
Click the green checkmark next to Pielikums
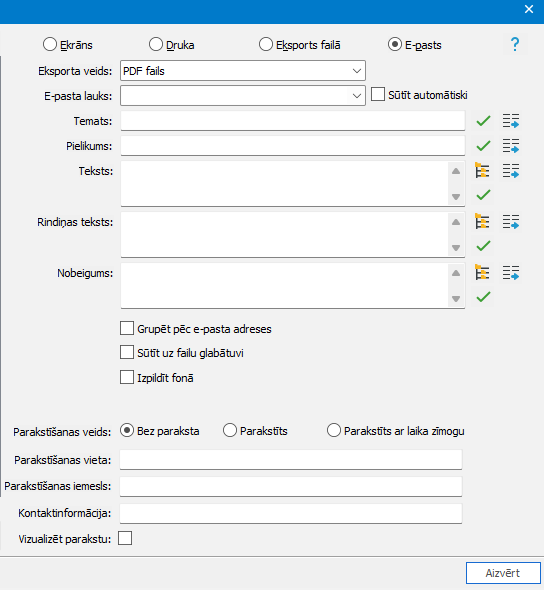click(483, 146)
